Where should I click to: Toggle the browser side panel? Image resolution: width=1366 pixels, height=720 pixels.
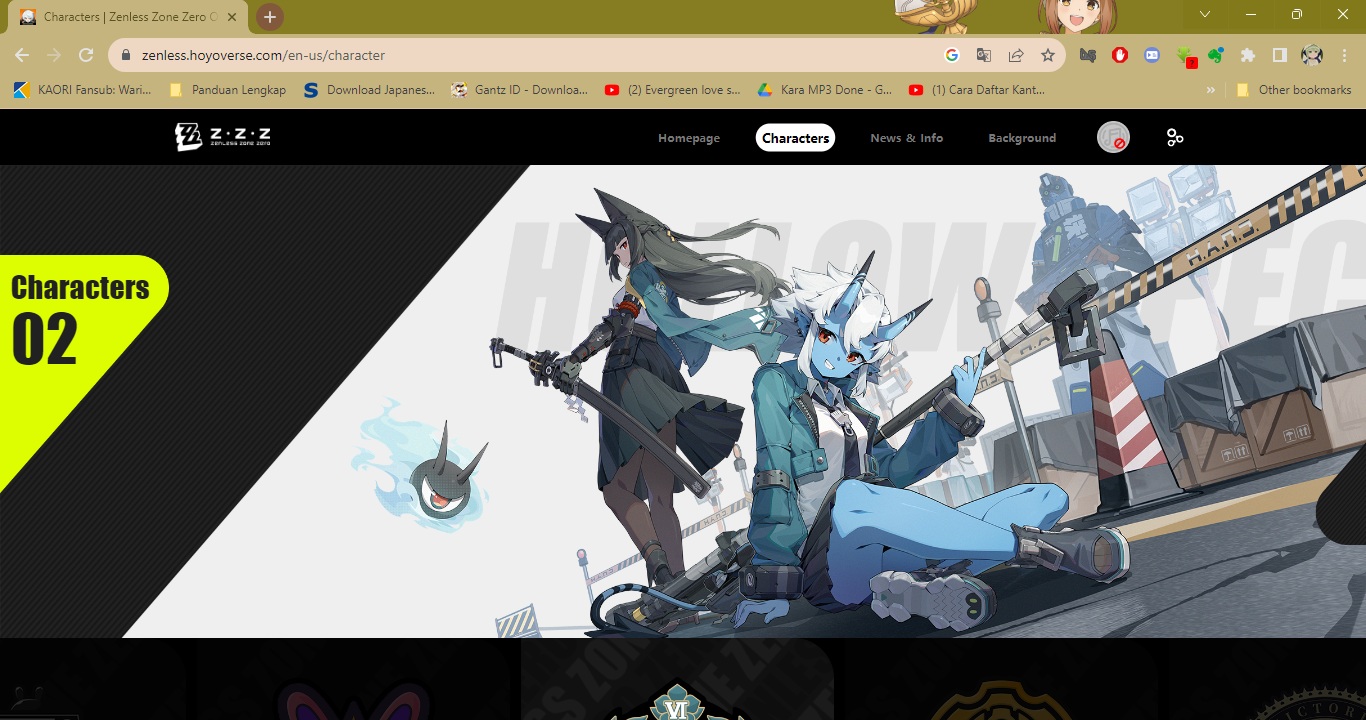(1279, 56)
